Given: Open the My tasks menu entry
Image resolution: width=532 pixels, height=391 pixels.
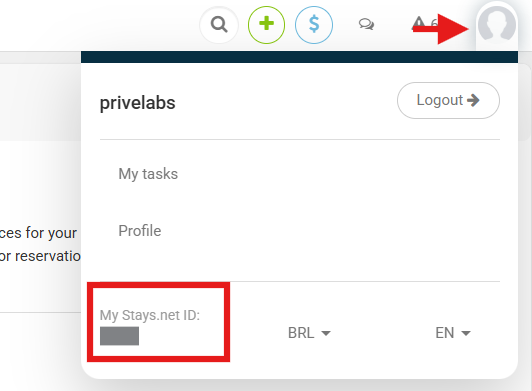Looking at the screenshot, I should [x=148, y=174].
